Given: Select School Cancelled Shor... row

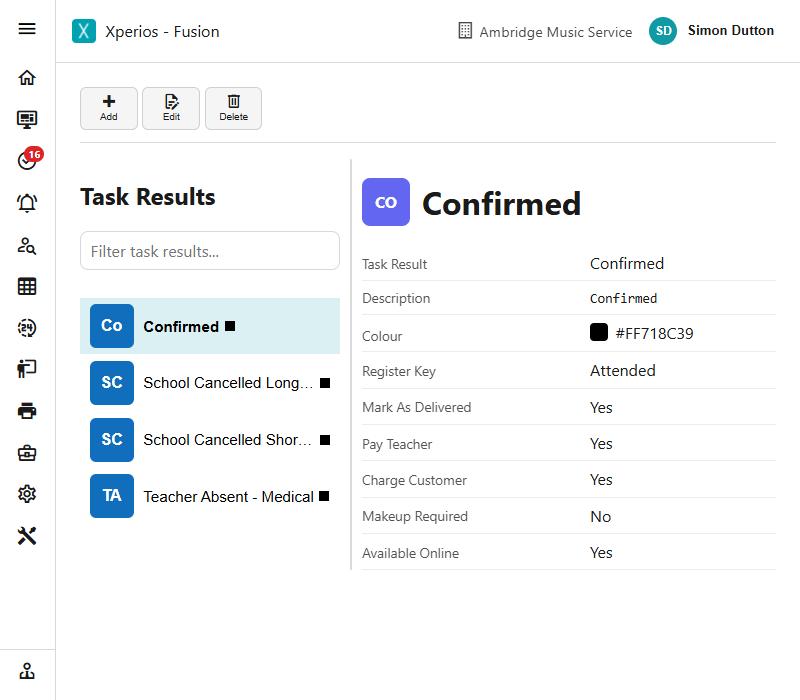Looking at the screenshot, I should [x=210, y=440].
